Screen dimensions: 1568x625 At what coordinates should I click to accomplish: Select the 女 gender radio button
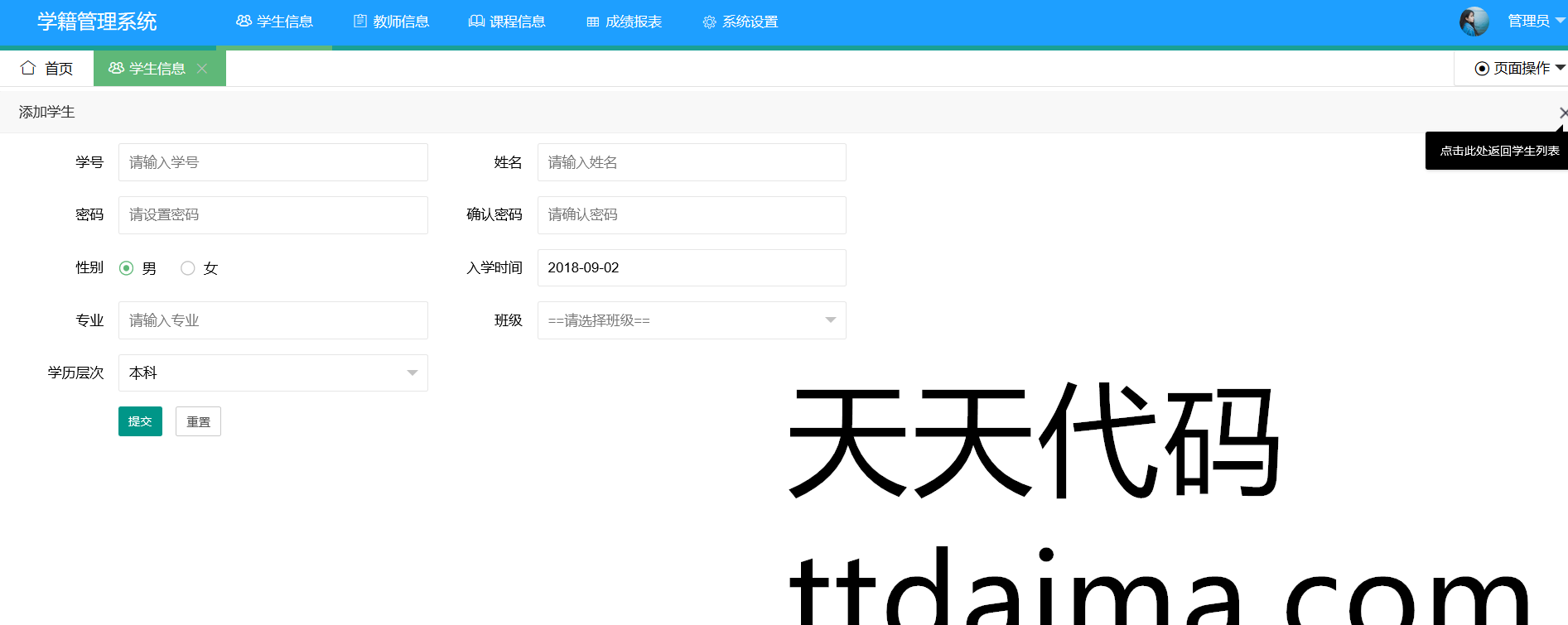(188, 268)
